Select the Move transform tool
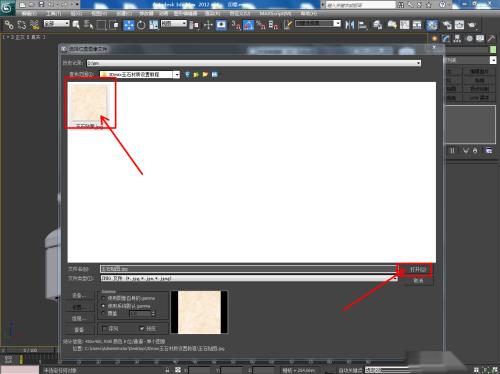The width and height of the screenshot is (500, 374). (129, 25)
